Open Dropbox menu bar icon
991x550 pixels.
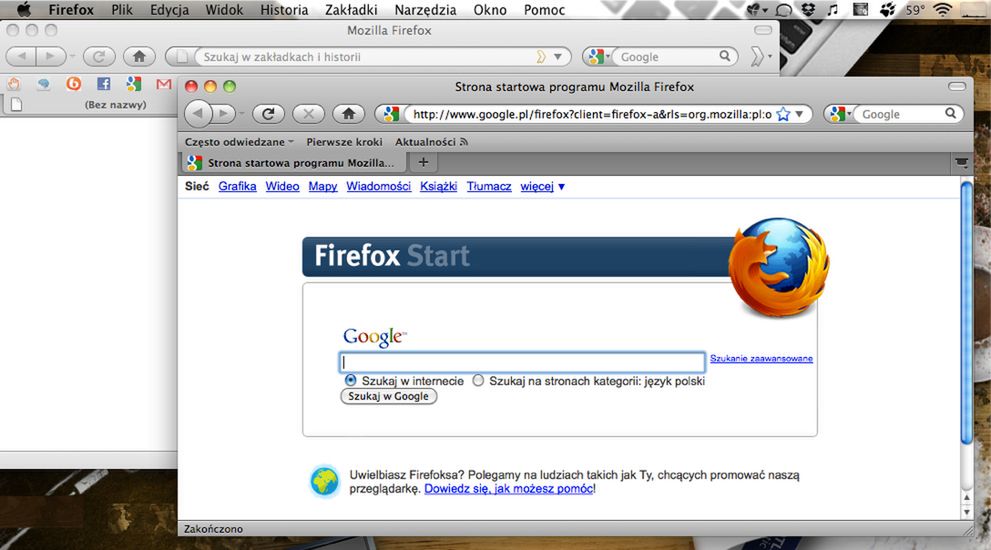(808, 9)
